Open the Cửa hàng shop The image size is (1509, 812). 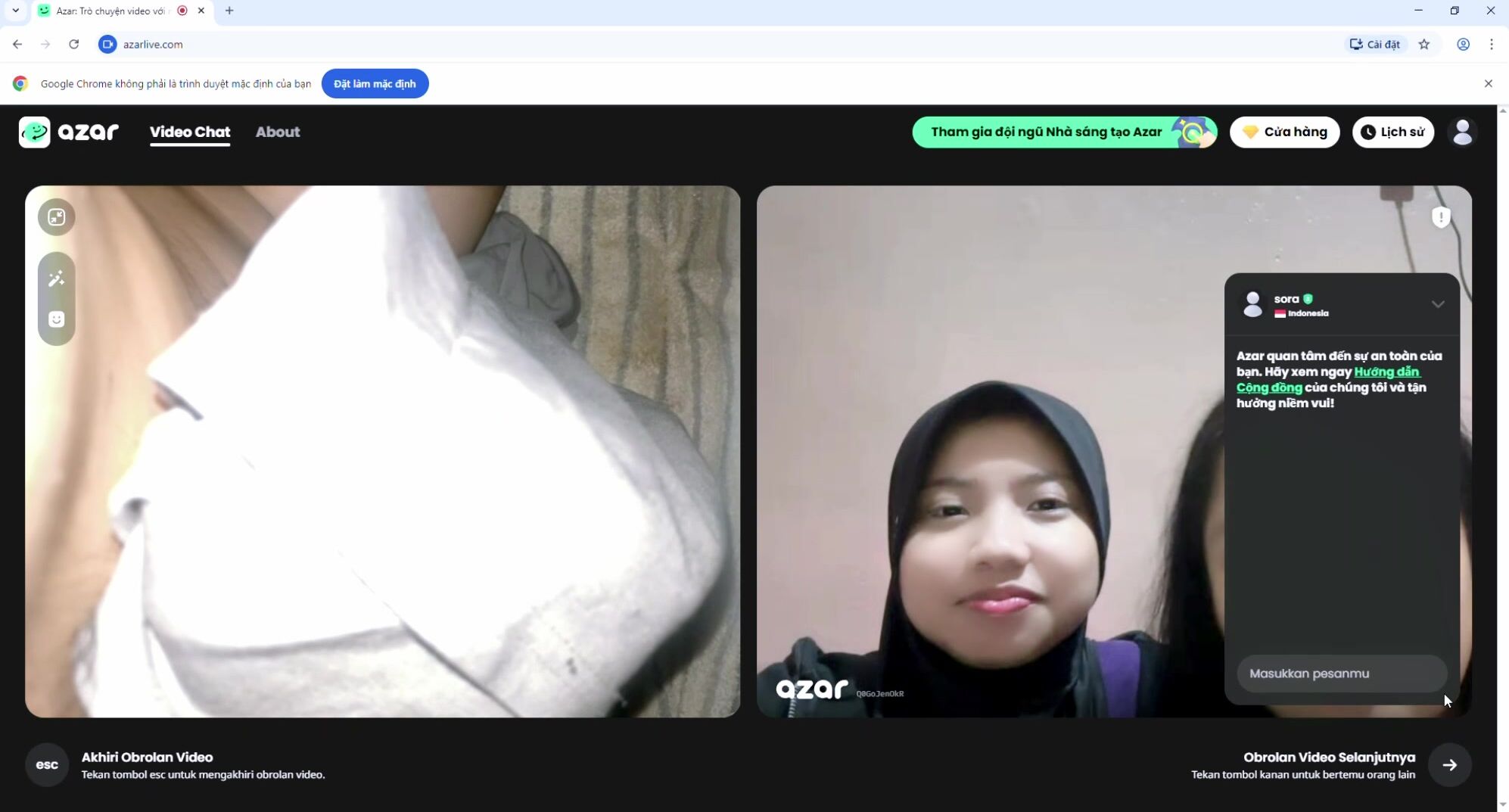pyautogui.click(x=1284, y=132)
